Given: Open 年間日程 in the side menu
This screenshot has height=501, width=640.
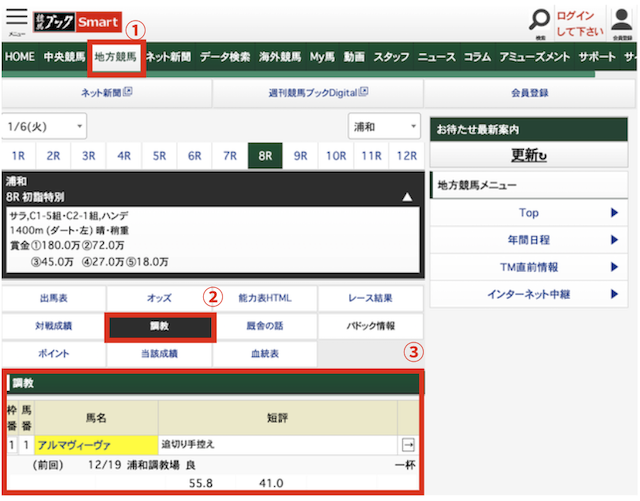Looking at the screenshot, I should click(x=529, y=240).
